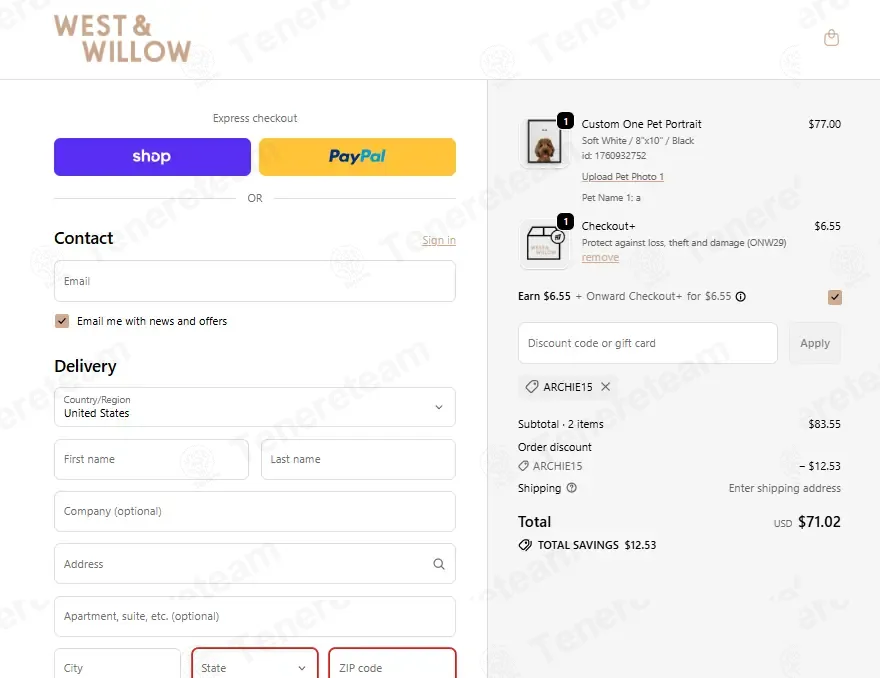Image resolution: width=880 pixels, height=678 pixels.
Task: Click the Onward Checkout+ info icon
Action: click(741, 297)
